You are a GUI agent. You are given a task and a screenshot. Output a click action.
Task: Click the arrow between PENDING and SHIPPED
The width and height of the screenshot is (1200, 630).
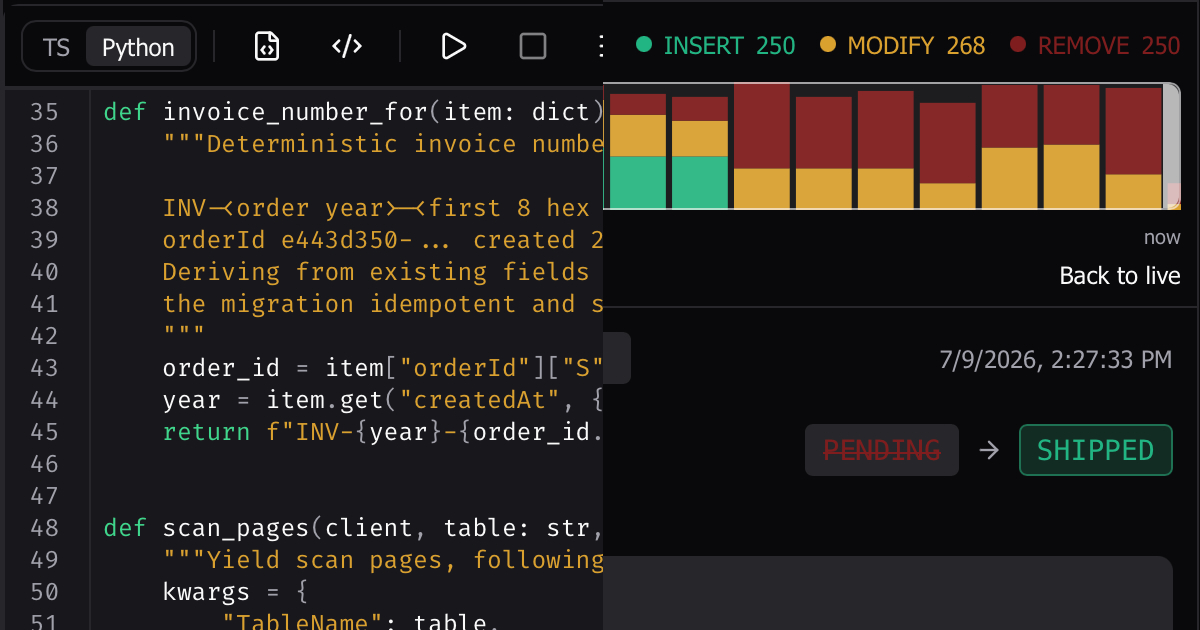coord(989,451)
